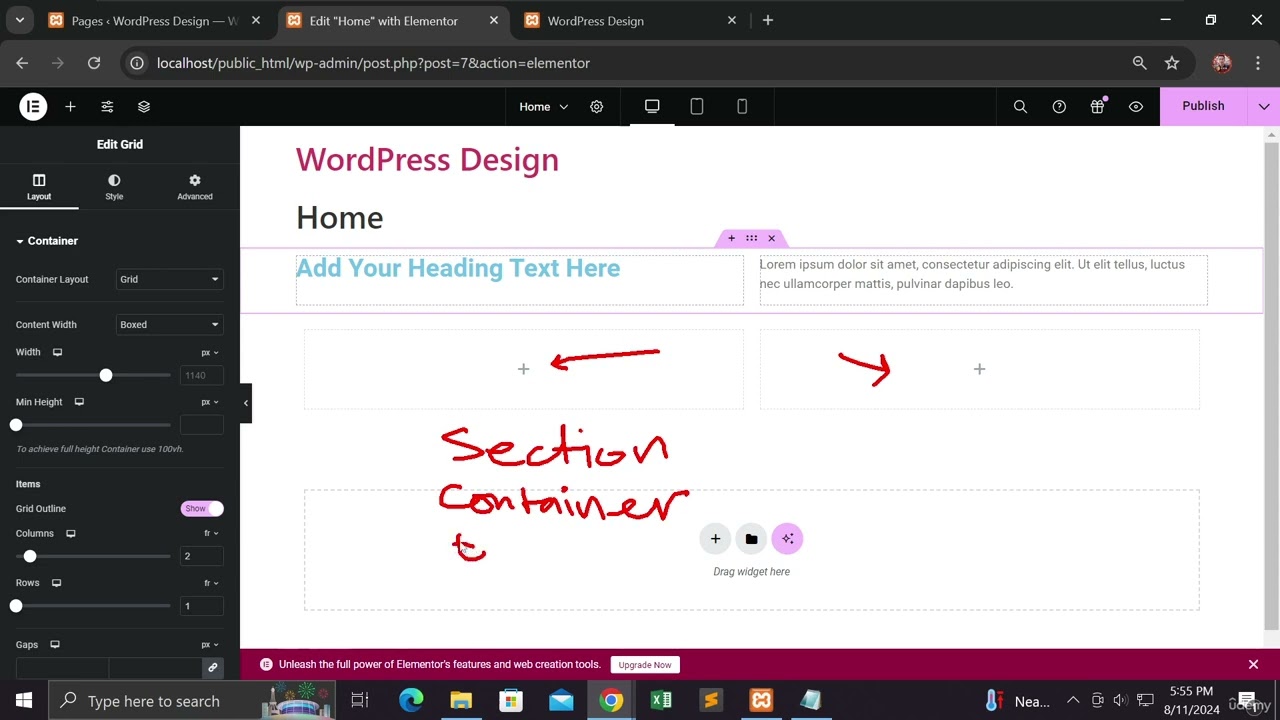Click round plus button in drag widget area

coord(715,539)
